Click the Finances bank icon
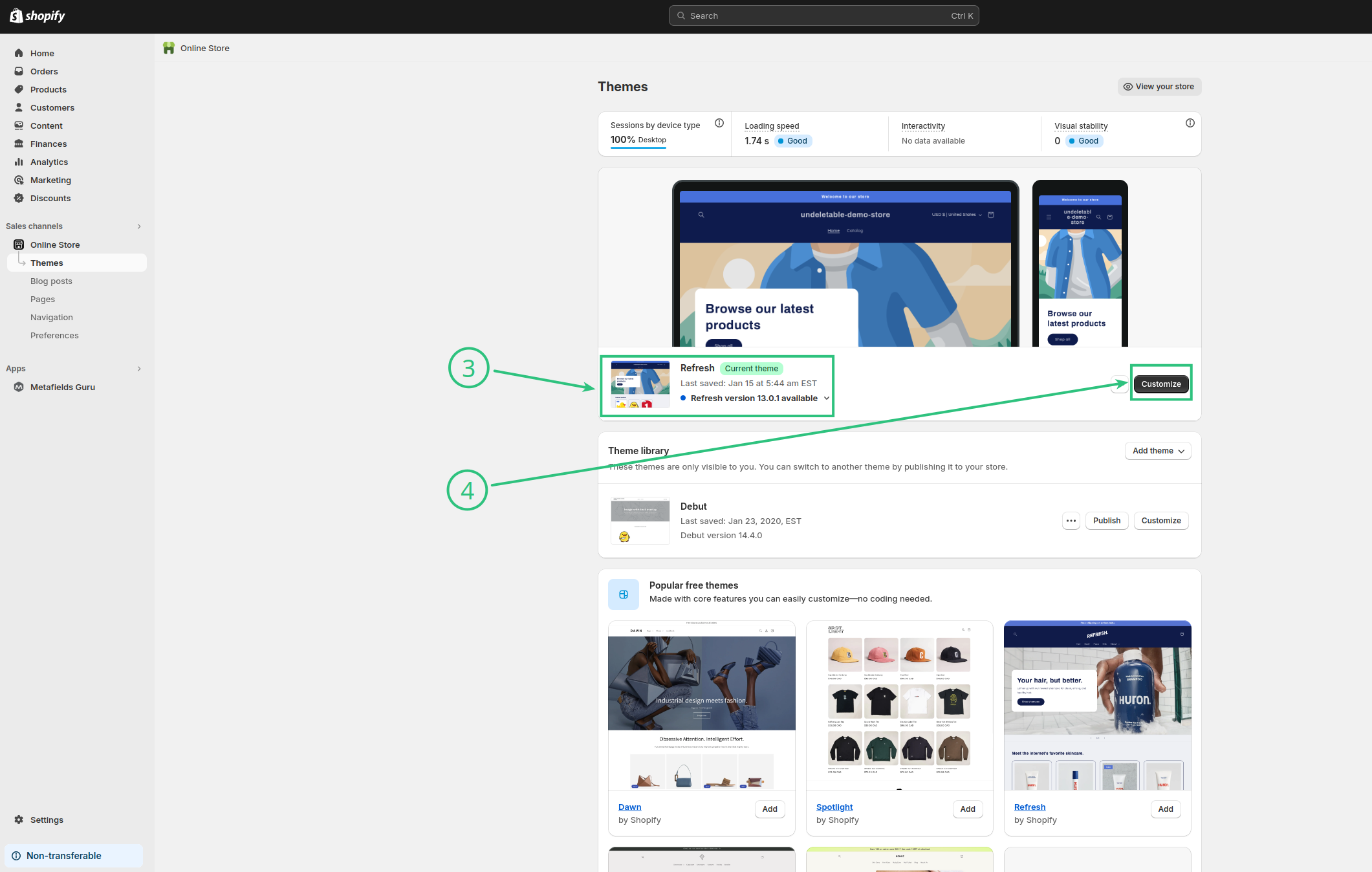The height and width of the screenshot is (872, 1372). click(19, 144)
